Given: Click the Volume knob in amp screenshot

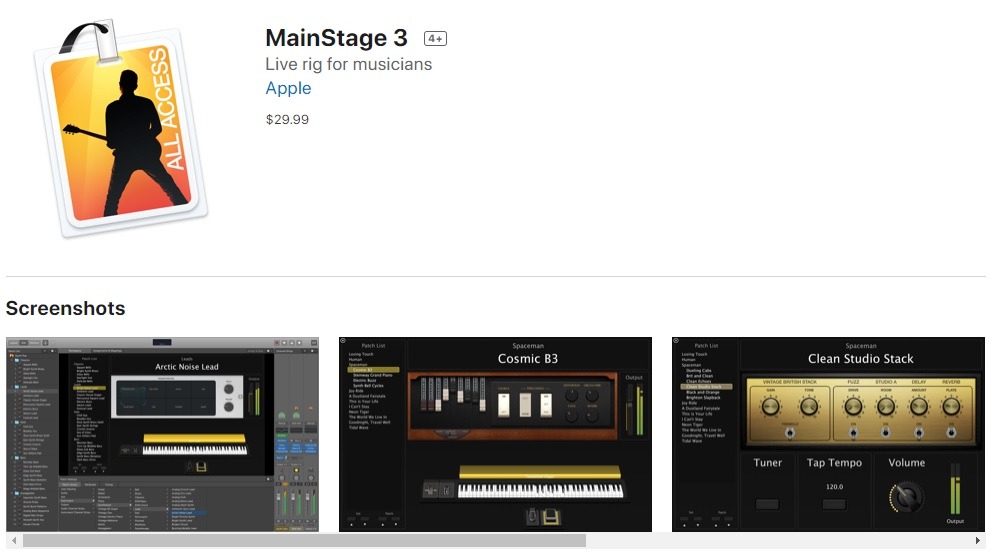Looking at the screenshot, I should (906, 496).
